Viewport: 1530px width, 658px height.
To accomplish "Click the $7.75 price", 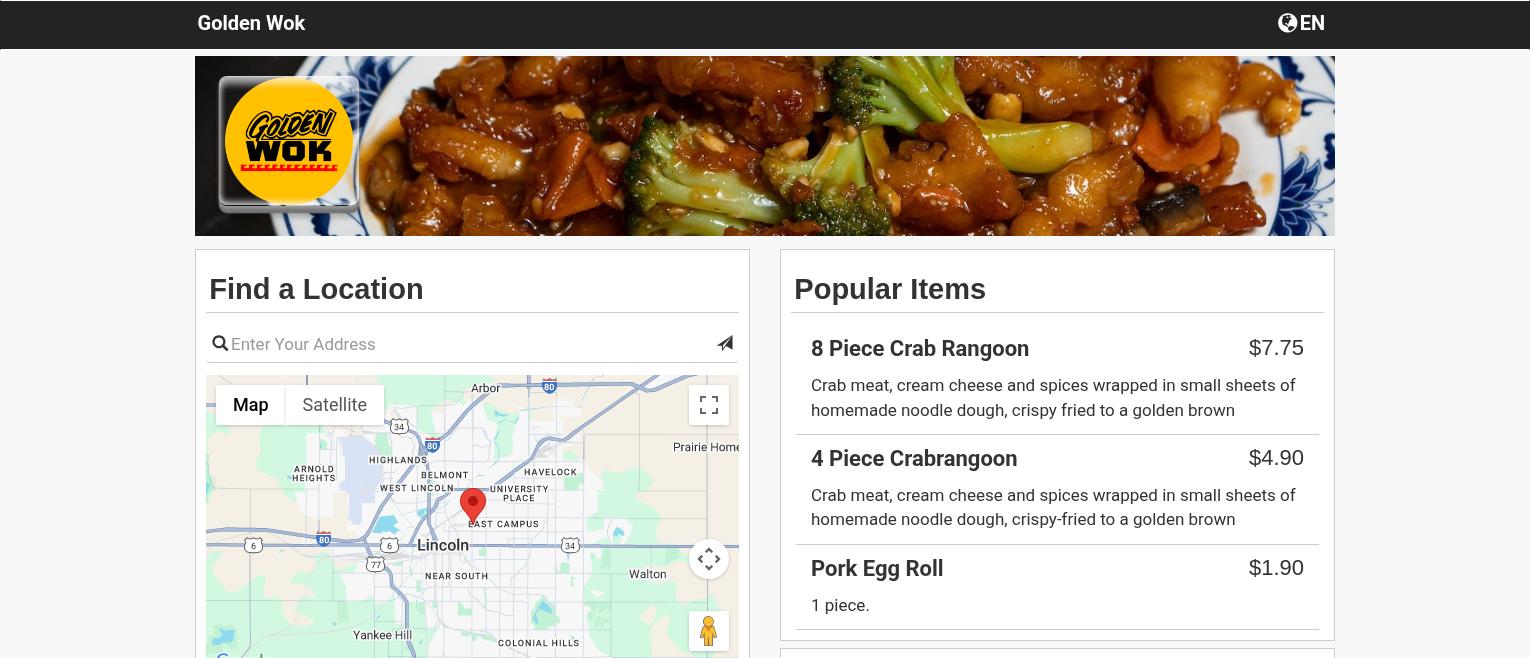I will point(1276,348).
